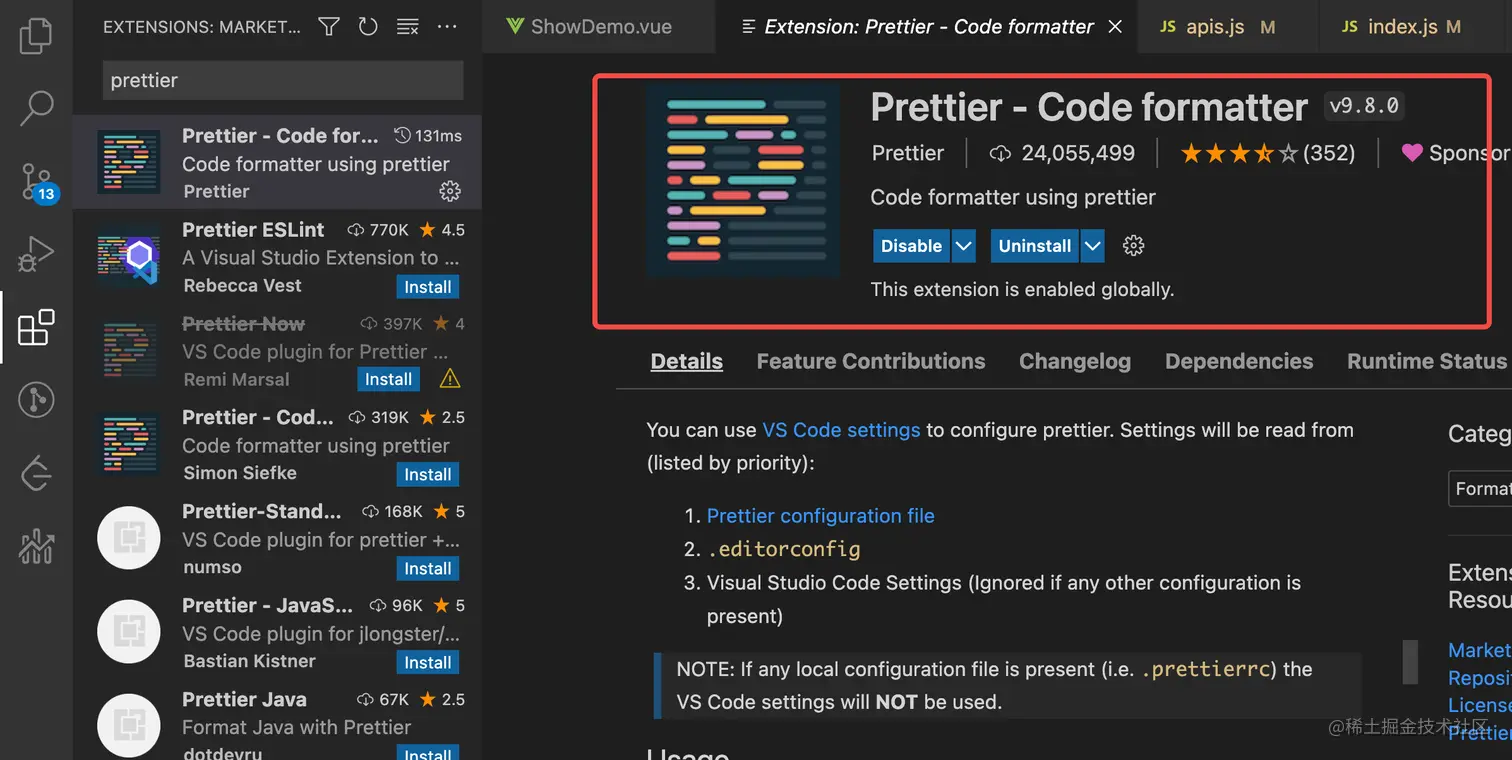Click the Sponsor heart icon
Image resolution: width=1512 pixels, height=760 pixels.
coord(1412,153)
